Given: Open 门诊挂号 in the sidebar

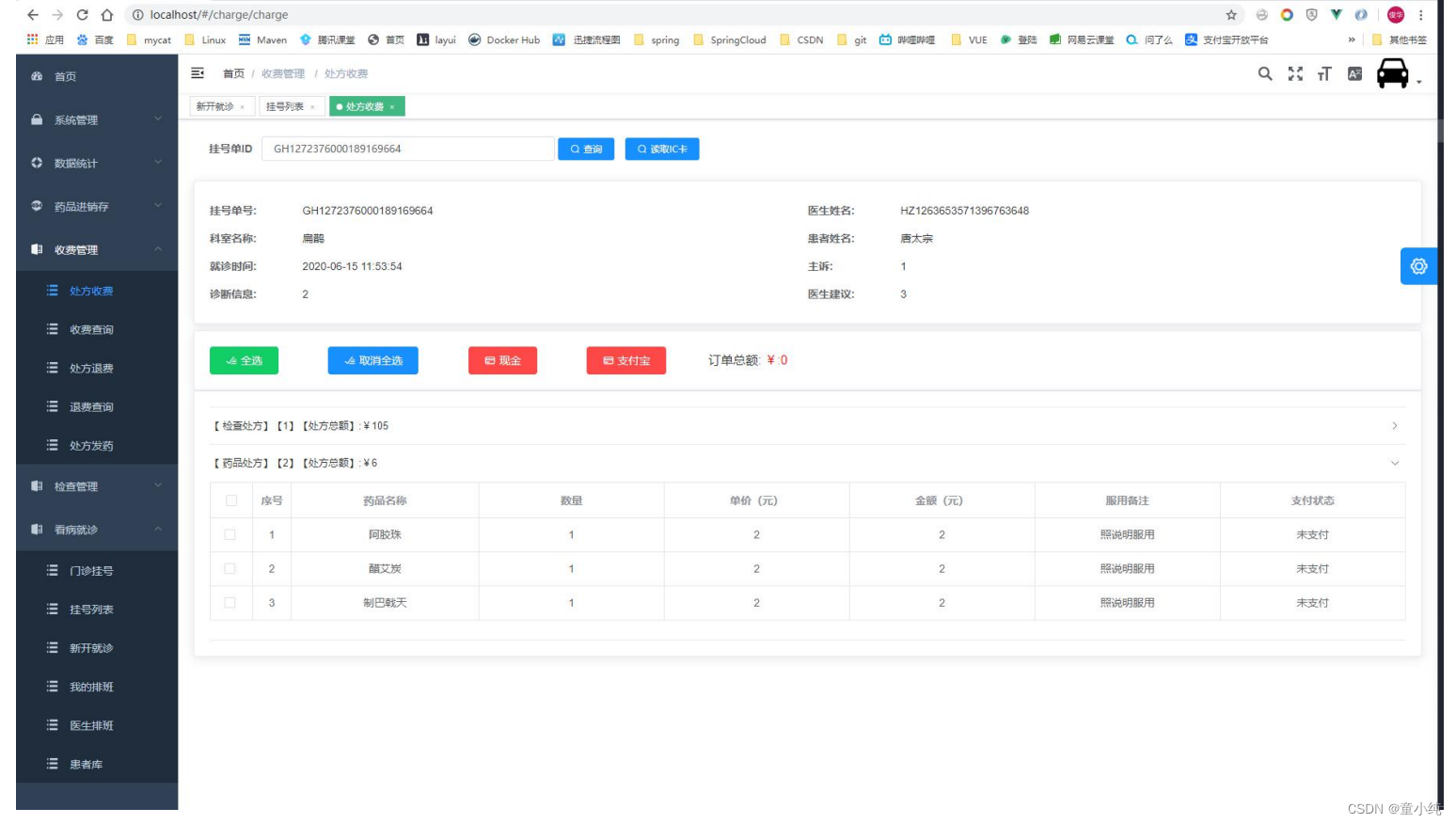Looking at the screenshot, I should click(97, 571).
